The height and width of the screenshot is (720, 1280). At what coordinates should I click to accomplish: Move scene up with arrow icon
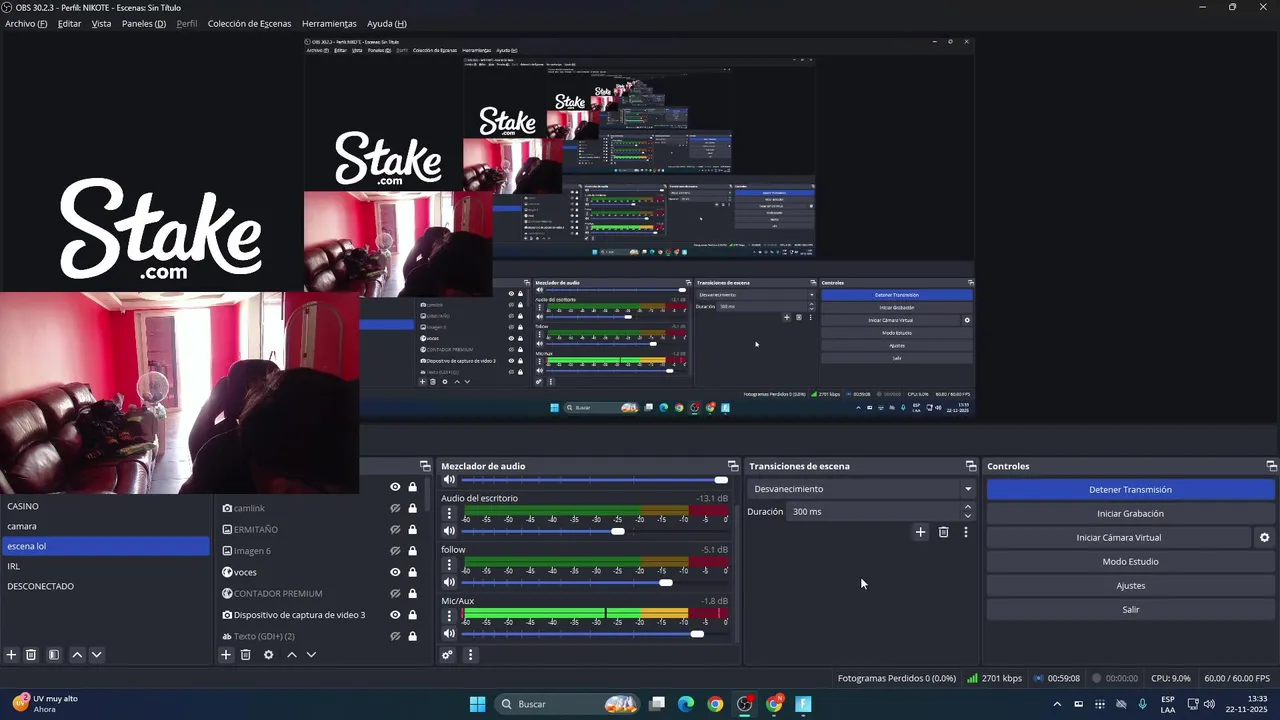point(77,655)
